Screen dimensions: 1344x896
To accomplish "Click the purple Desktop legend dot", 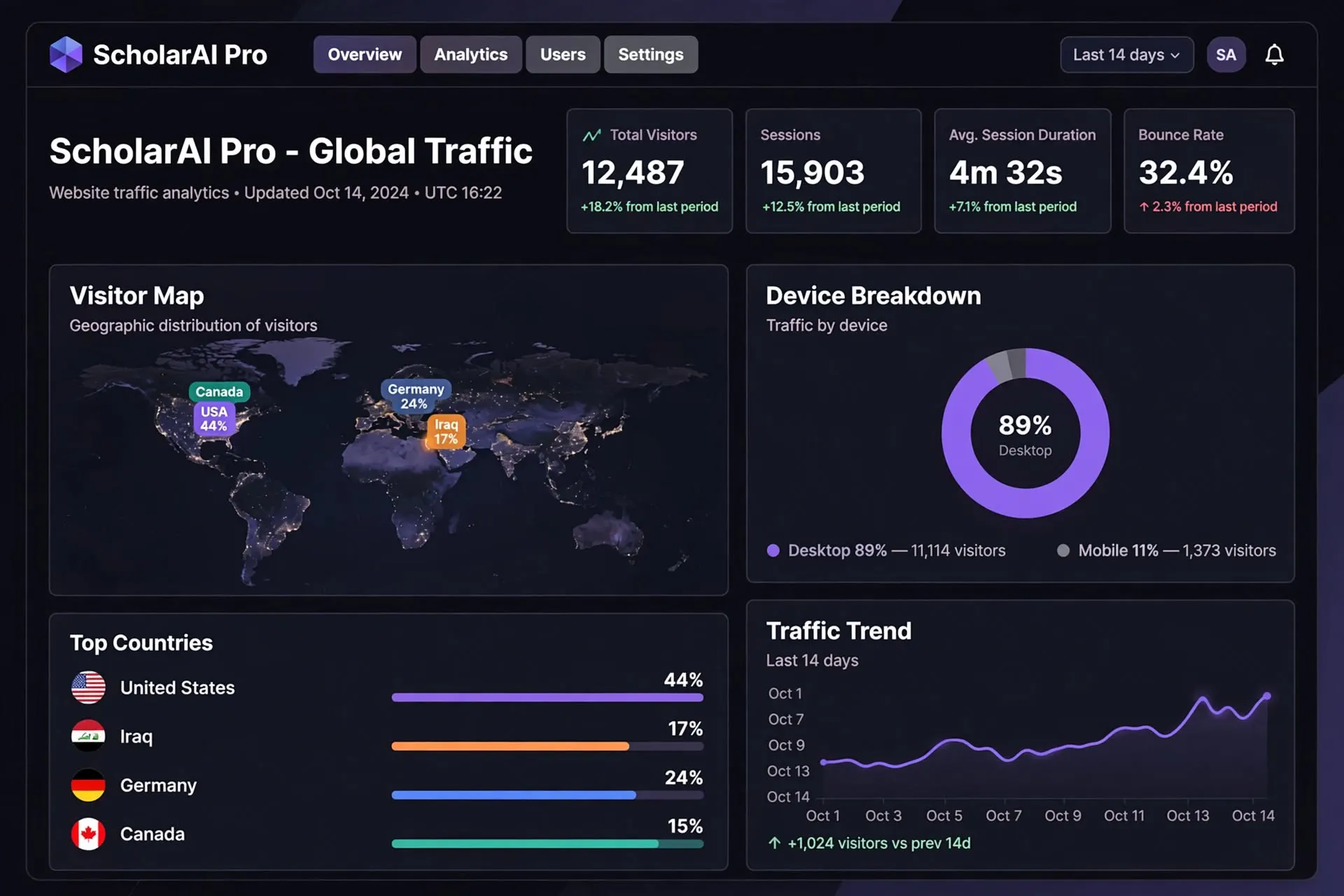I will (773, 550).
